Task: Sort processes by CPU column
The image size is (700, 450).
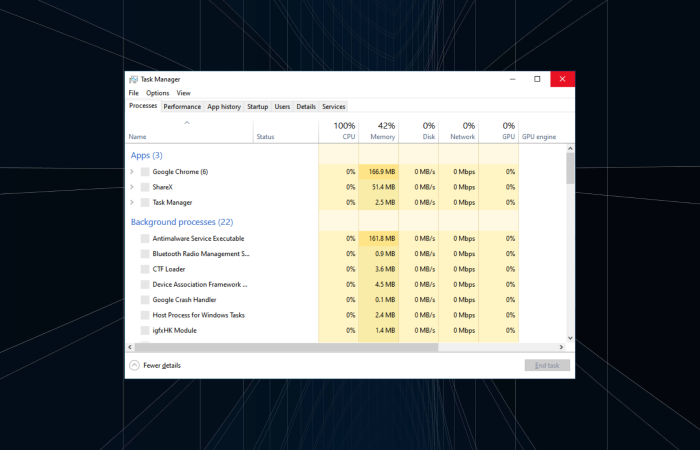Action: 338,131
